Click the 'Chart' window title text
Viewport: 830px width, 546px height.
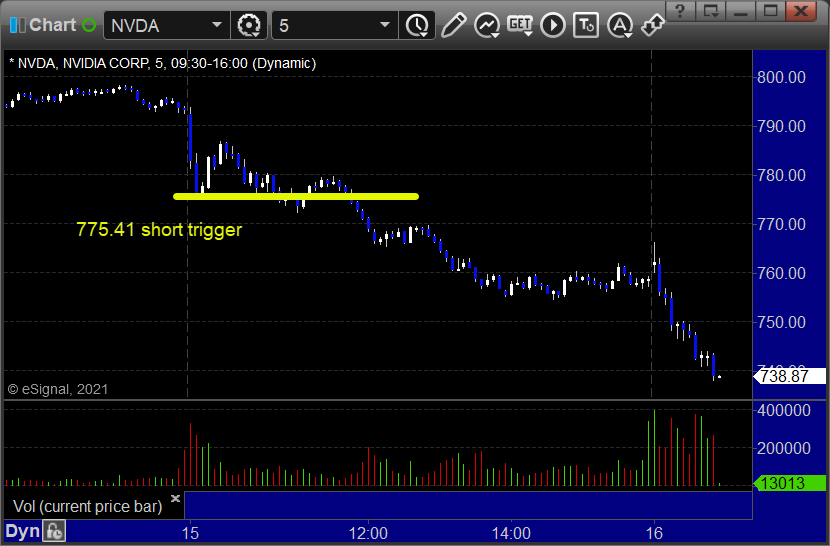pyautogui.click(x=52, y=25)
